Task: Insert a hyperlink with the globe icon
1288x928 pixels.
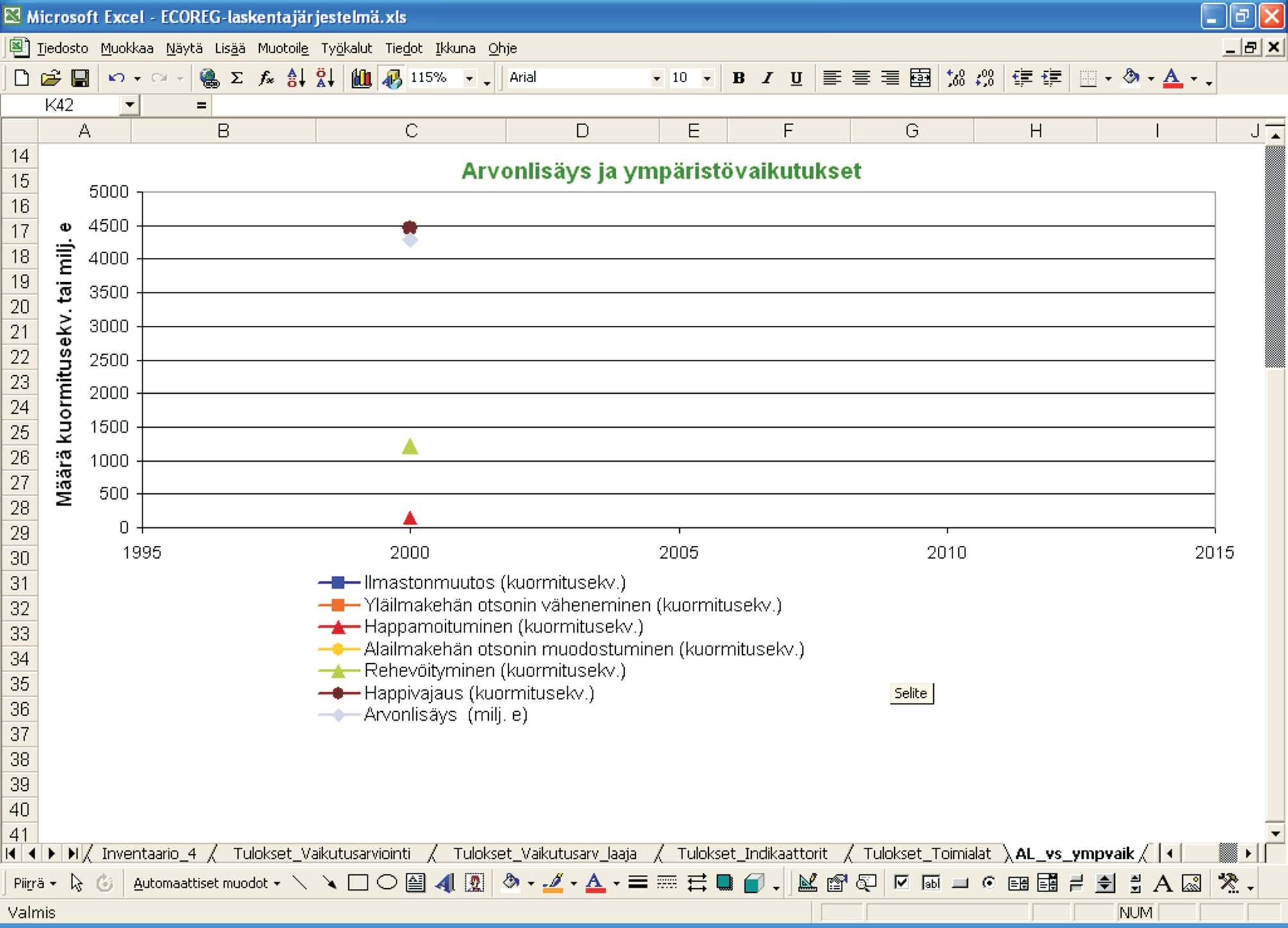Action: [208, 78]
